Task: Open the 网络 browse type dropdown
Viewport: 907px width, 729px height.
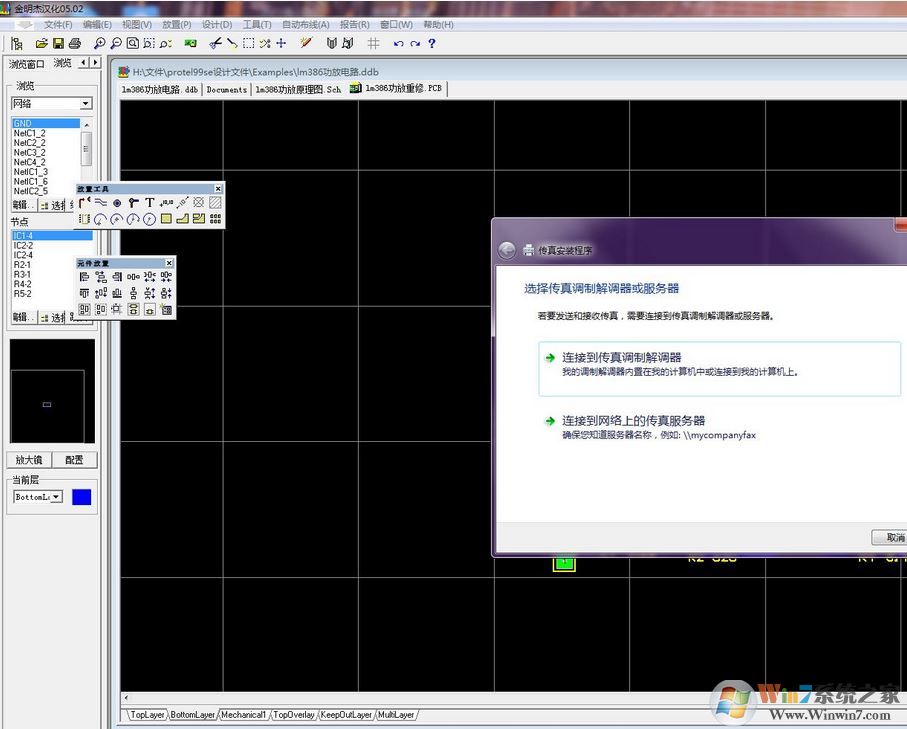Action: pos(86,104)
